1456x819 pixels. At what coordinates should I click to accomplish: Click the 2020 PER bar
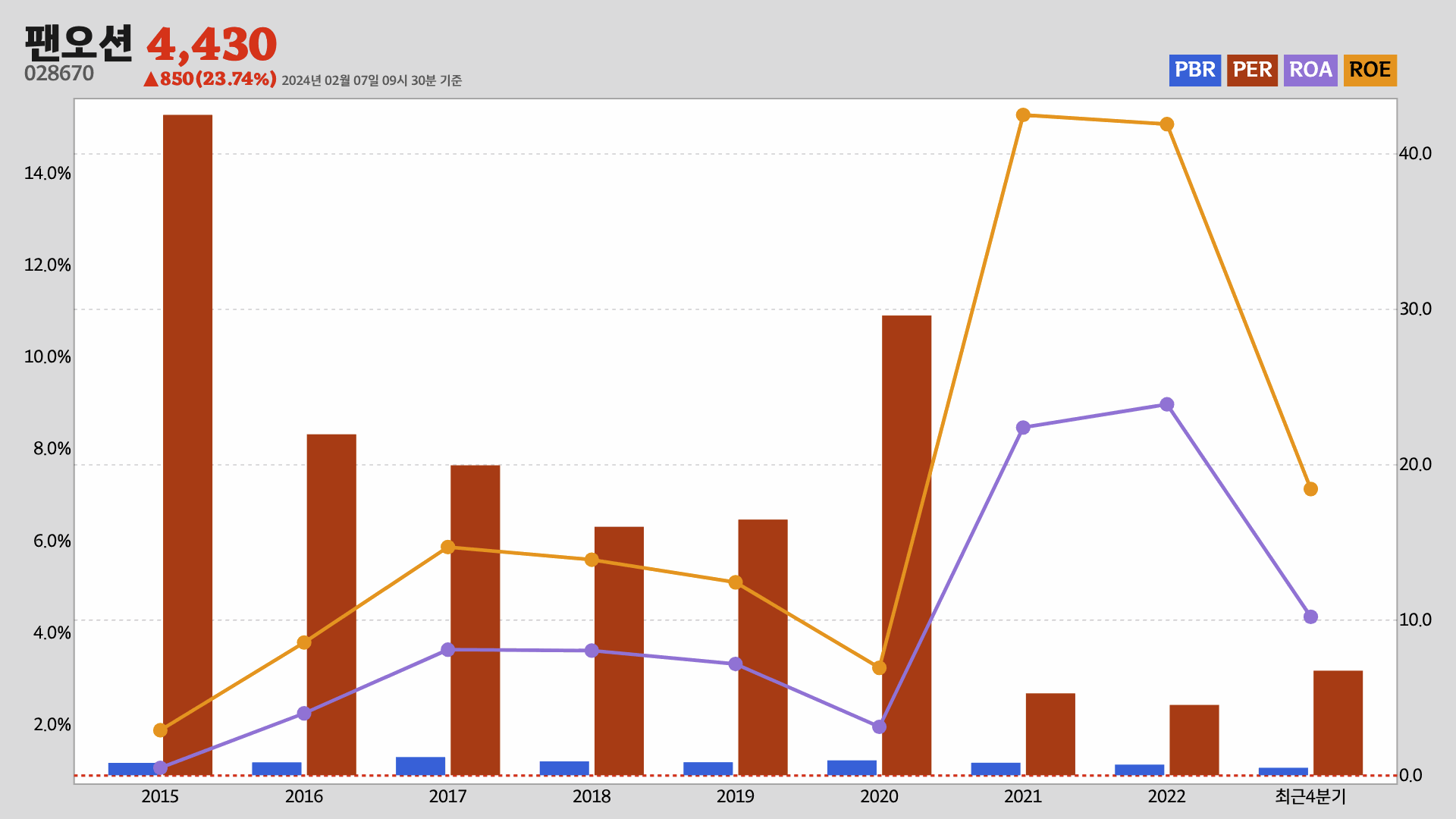(907, 545)
